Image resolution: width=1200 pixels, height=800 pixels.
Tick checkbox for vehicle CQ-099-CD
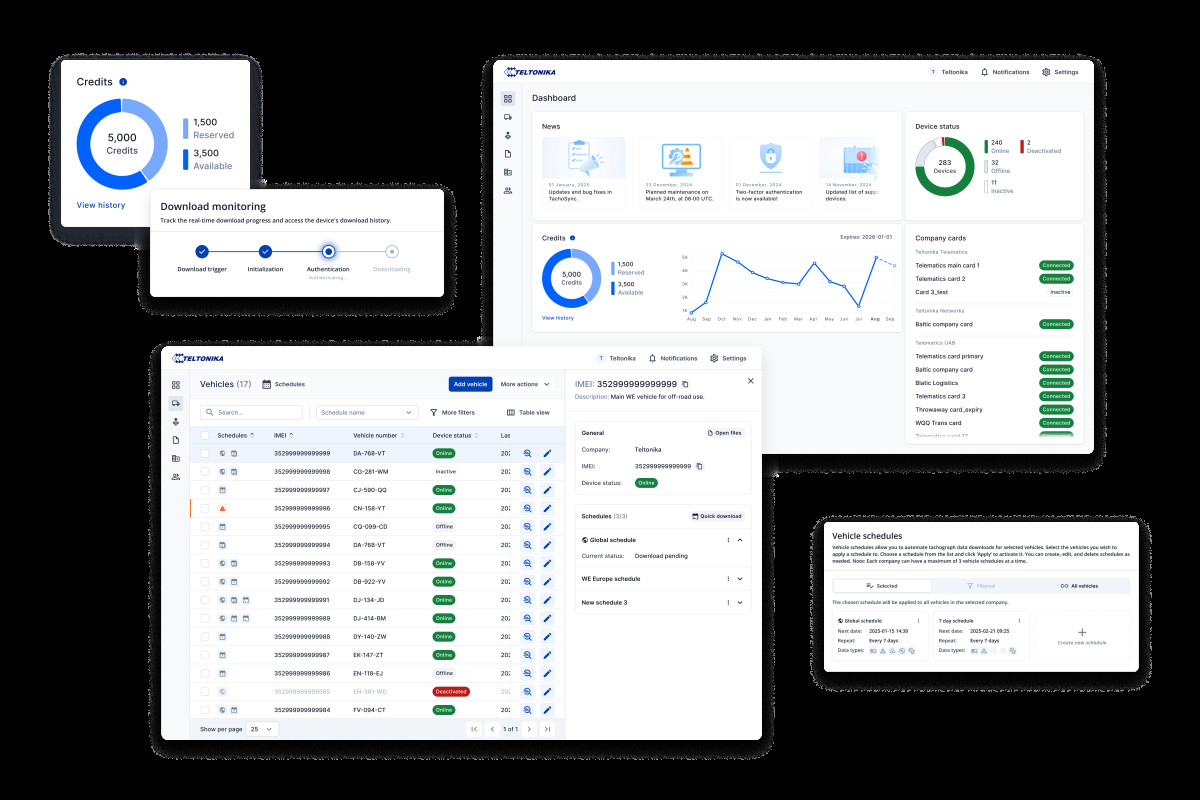pyautogui.click(x=205, y=526)
